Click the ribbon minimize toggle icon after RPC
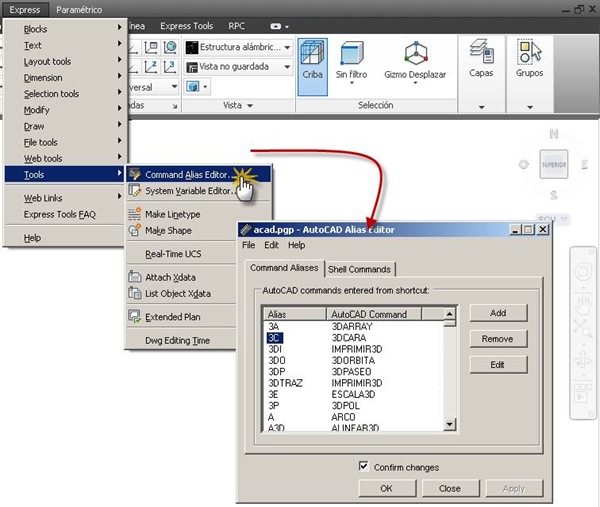 276,26
